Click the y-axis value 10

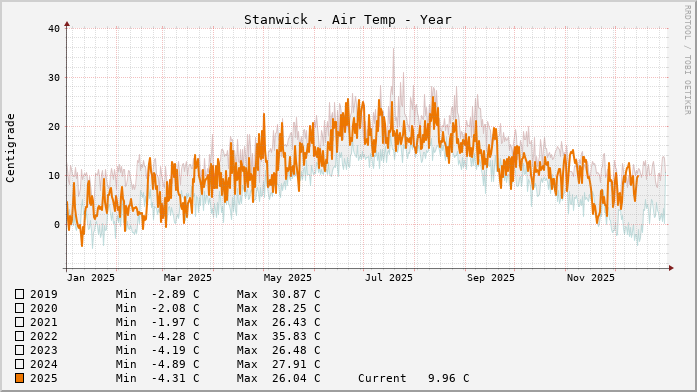coord(54,176)
